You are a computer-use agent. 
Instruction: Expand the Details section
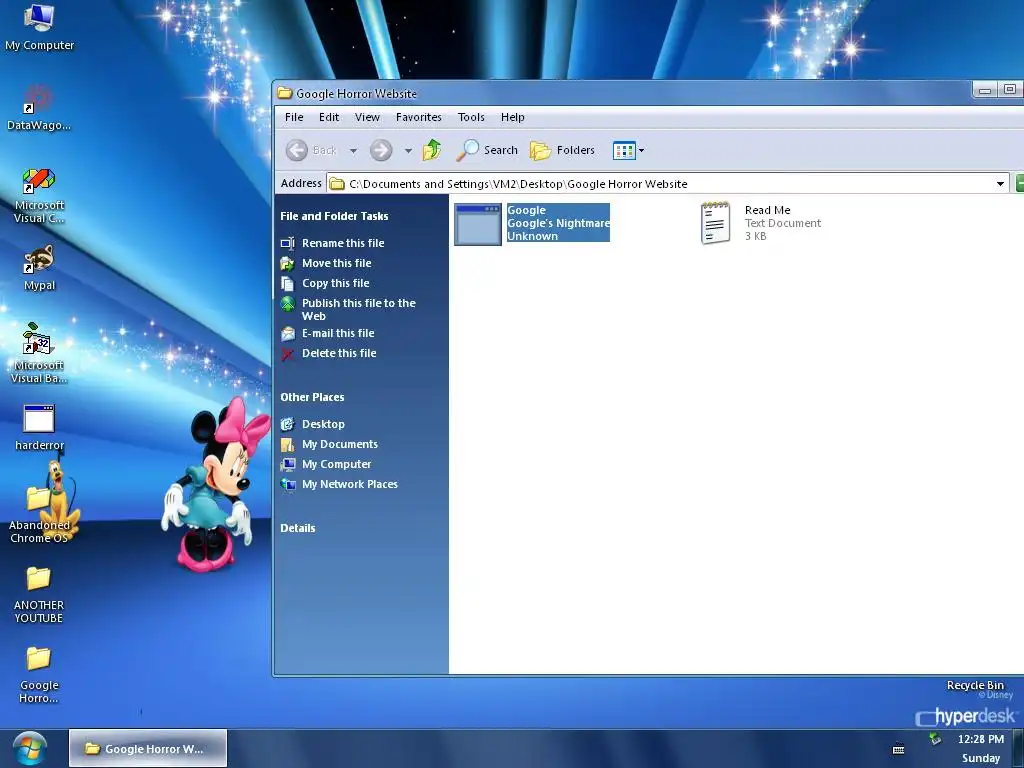click(298, 528)
